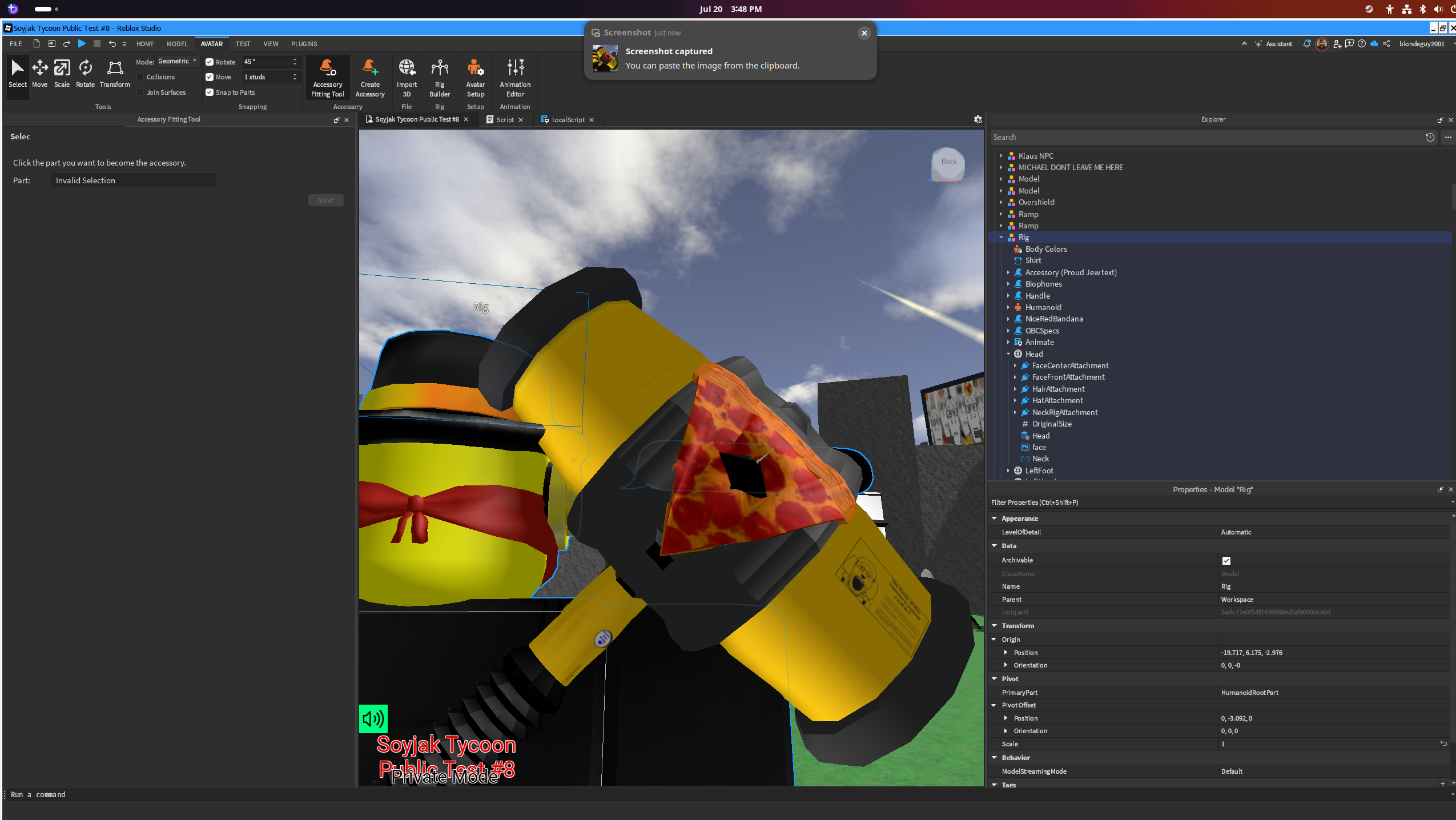This screenshot has height=820, width=1456.
Task: Select the OBCSpecs item in Explorer
Action: coord(1042,331)
